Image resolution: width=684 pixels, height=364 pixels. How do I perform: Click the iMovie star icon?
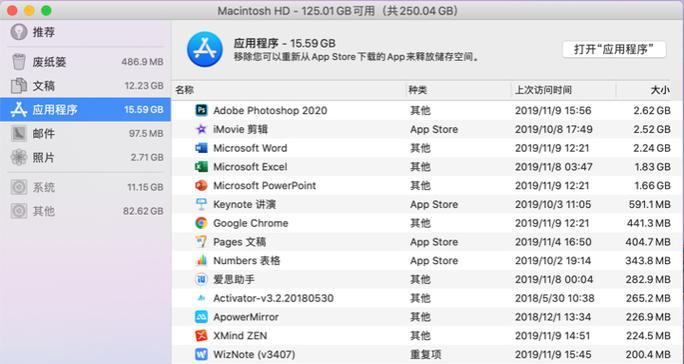201,129
